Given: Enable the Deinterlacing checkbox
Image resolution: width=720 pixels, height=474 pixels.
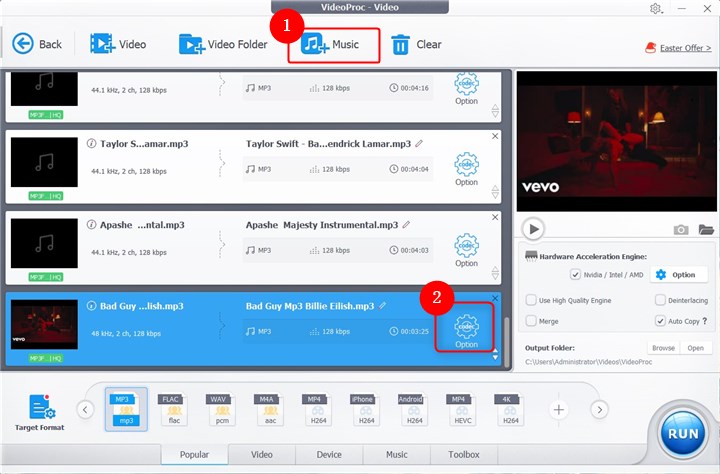Looking at the screenshot, I should click(660, 300).
